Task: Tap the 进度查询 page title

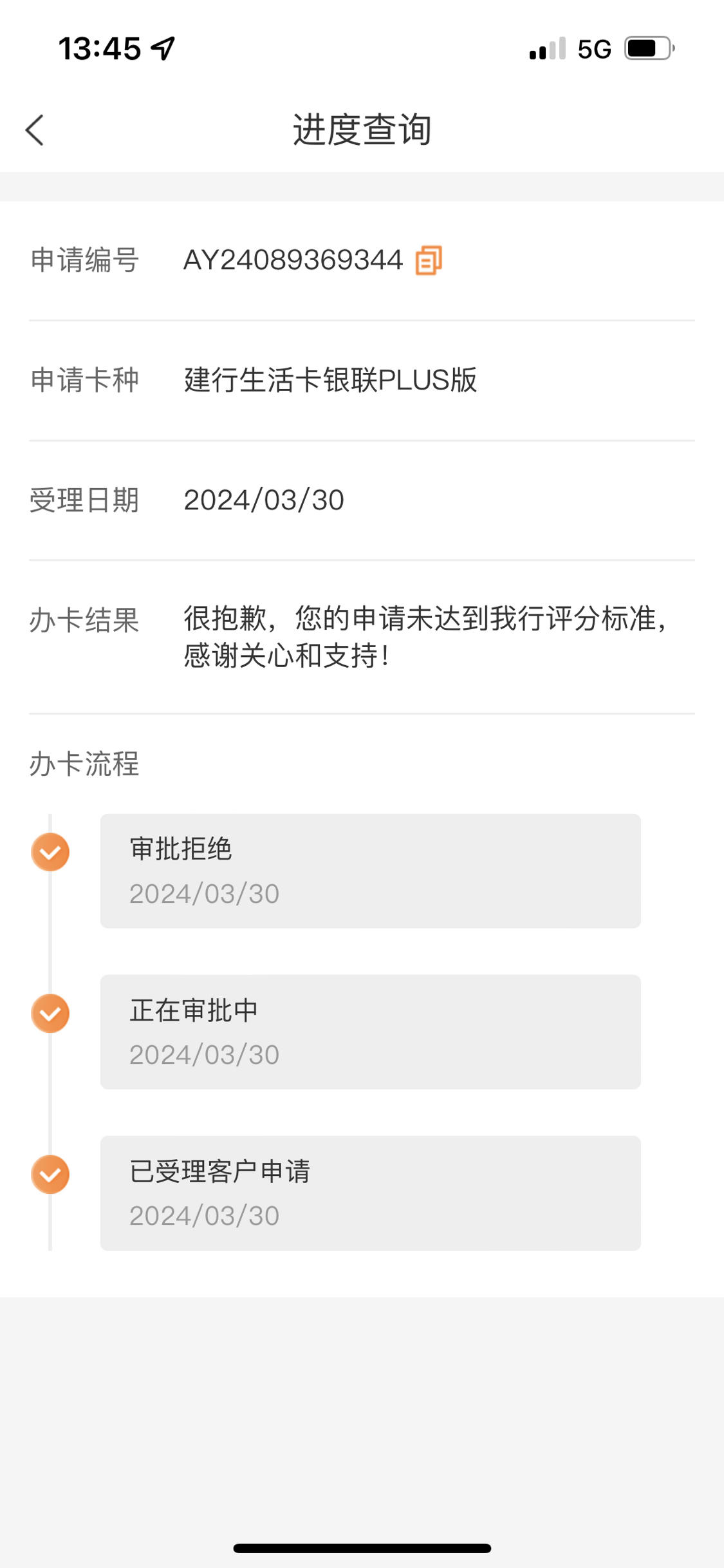Action: point(362,129)
